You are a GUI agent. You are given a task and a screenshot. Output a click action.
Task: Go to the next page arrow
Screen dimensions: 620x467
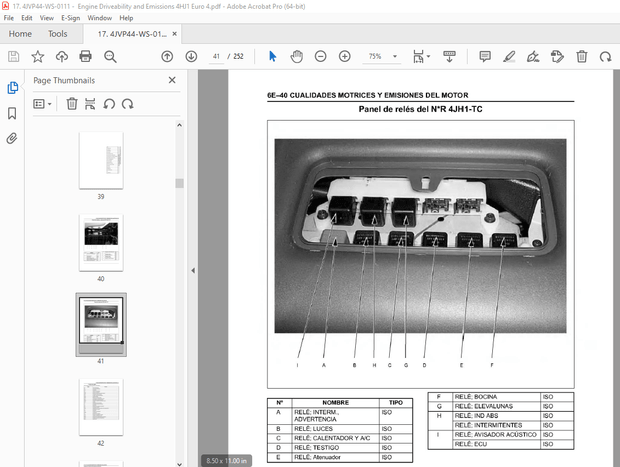pyautogui.click(x=191, y=57)
